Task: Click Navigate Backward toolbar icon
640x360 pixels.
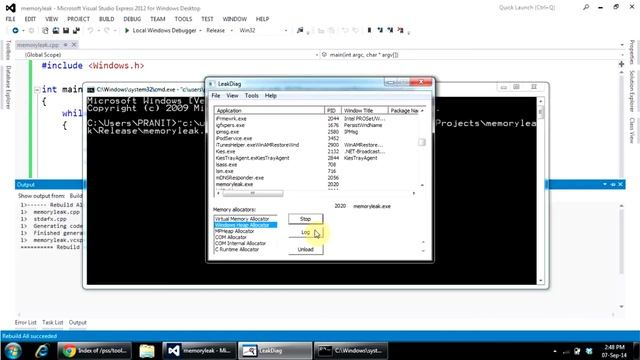Action: point(15,30)
